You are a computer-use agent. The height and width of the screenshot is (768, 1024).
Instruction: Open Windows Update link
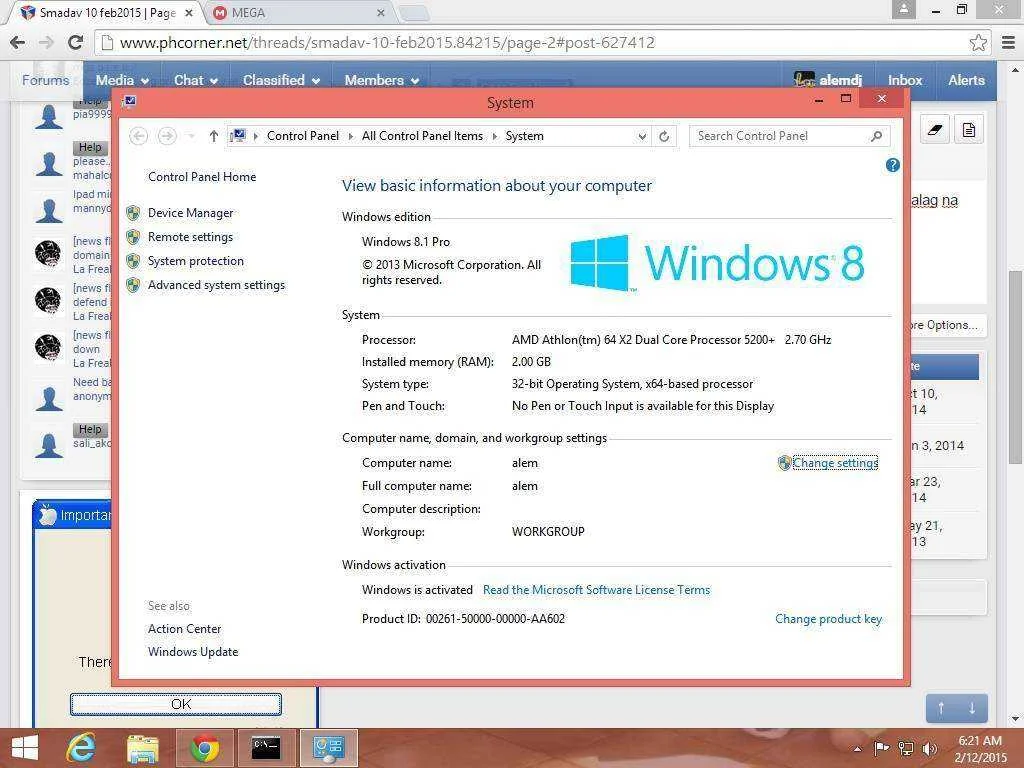(193, 652)
